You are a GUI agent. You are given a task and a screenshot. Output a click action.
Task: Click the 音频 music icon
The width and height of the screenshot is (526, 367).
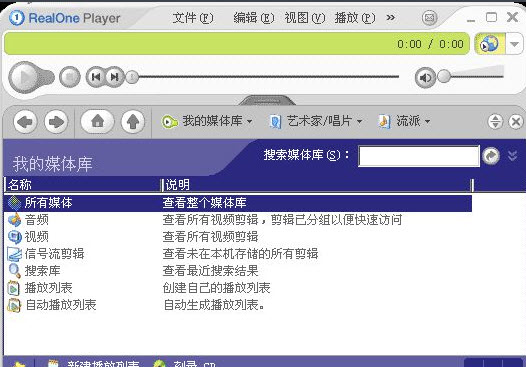14,220
